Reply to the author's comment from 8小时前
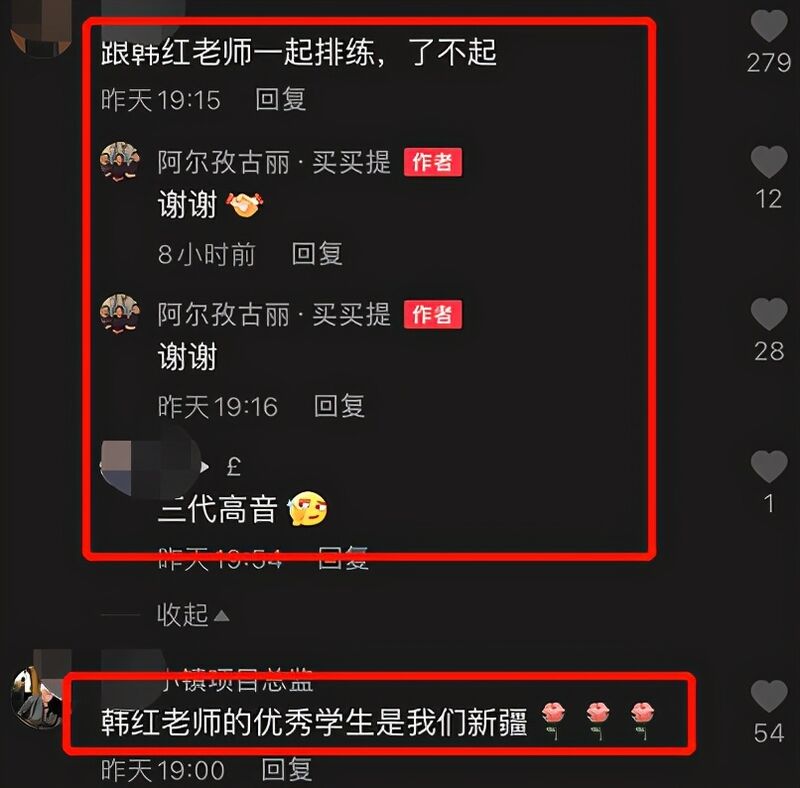Screen dimensions: 800x788 [x=317, y=254]
